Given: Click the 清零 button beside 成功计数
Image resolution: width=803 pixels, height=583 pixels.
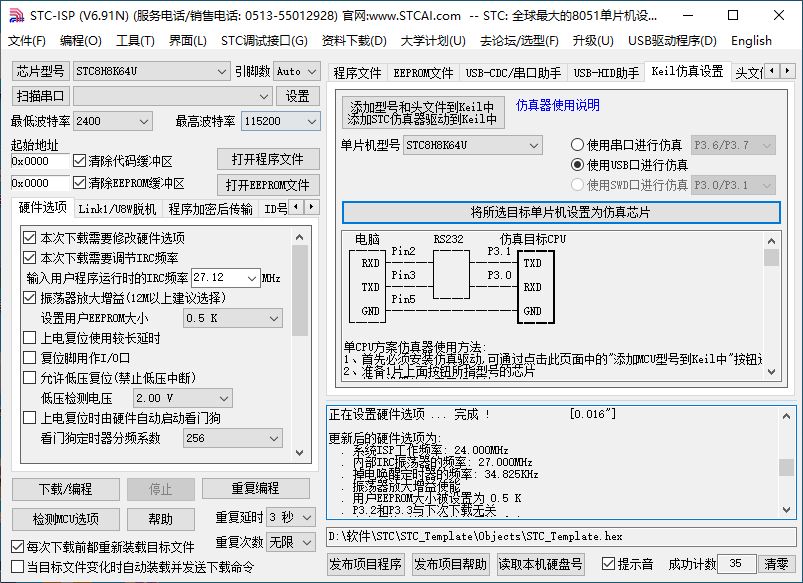Looking at the screenshot, I should [776, 564].
